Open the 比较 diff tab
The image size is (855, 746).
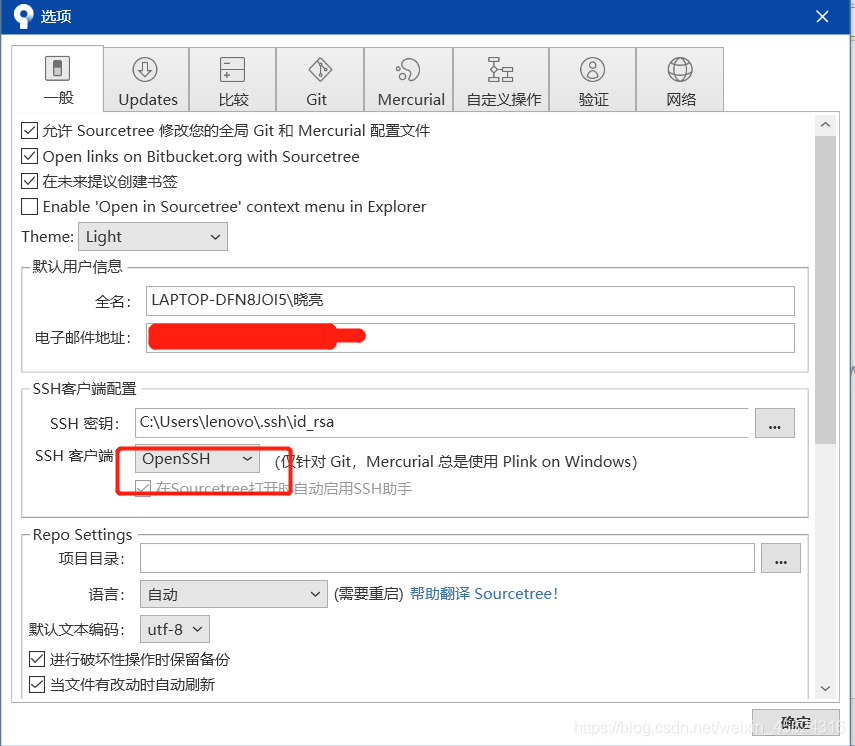pyautogui.click(x=233, y=80)
